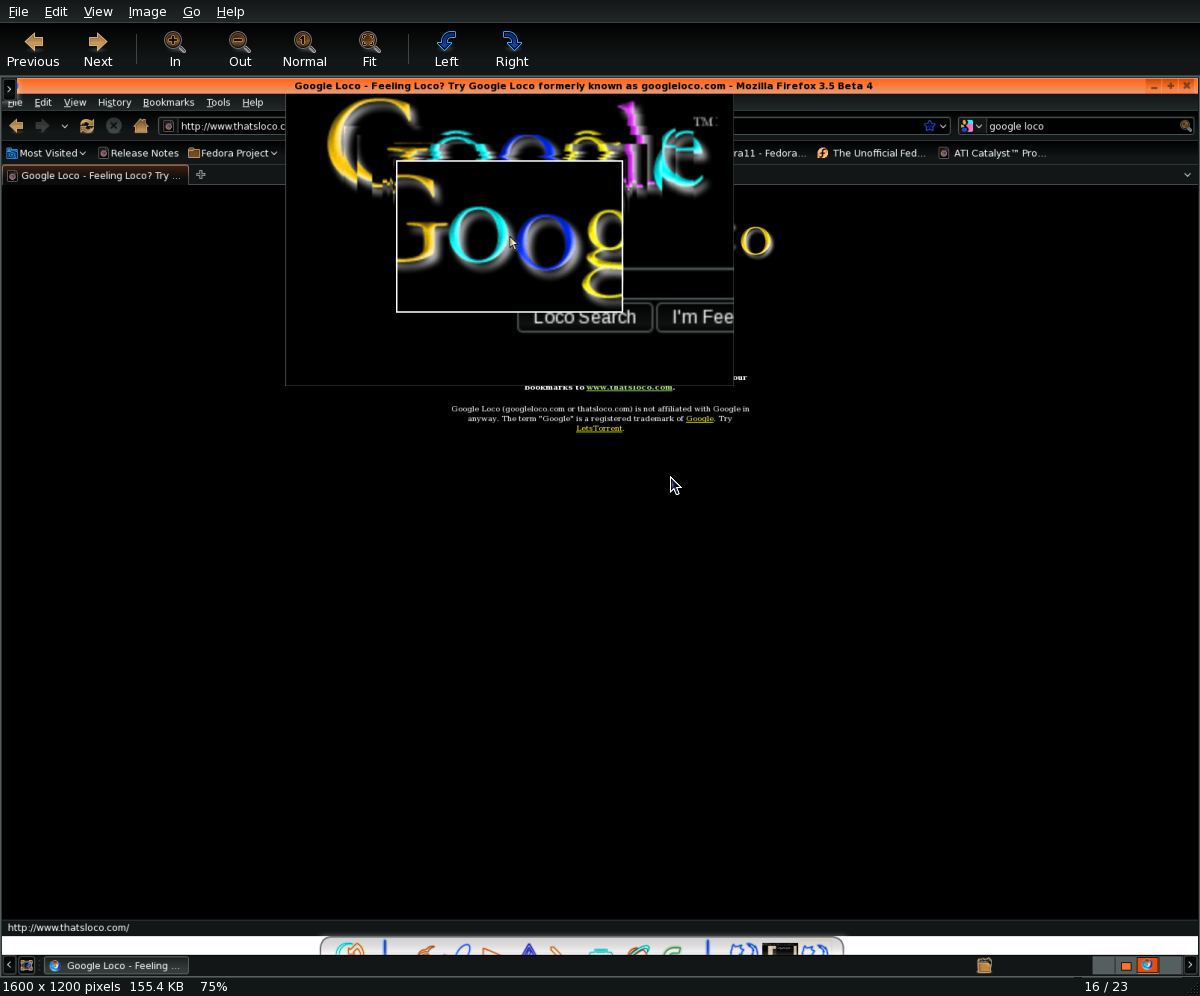Image resolution: width=1200 pixels, height=996 pixels.
Task: Click the '155.4 KB' file size text
Action: [x=156, y=986]
